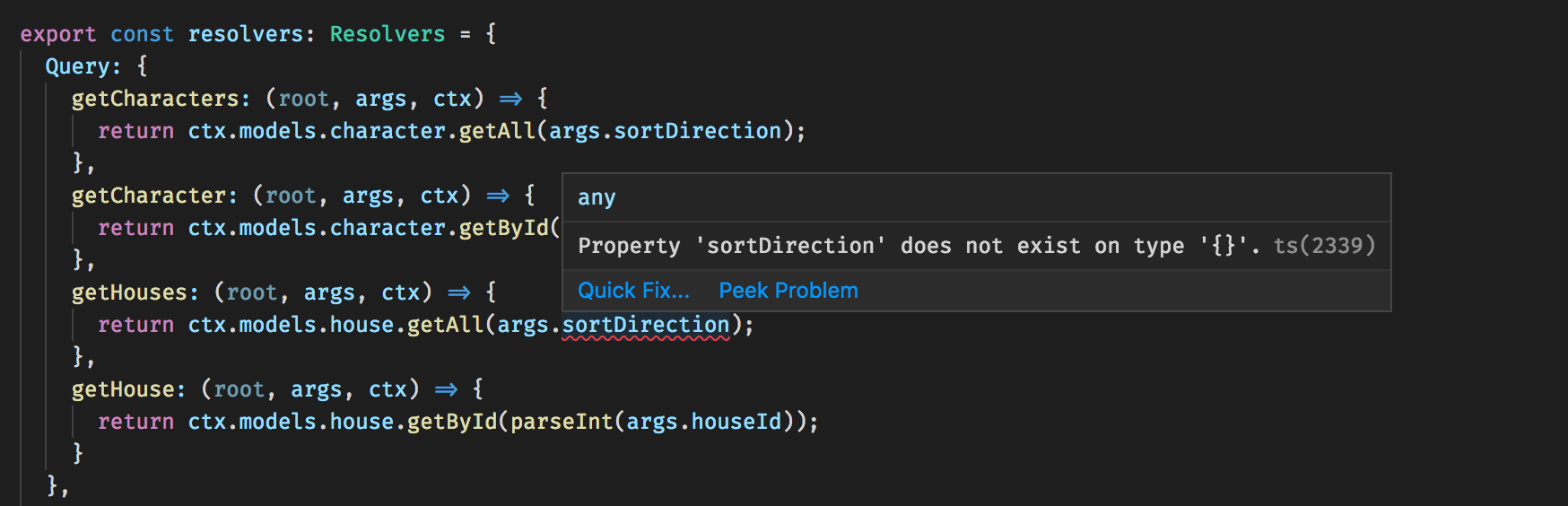Click the Quick Fix... link

633,291
